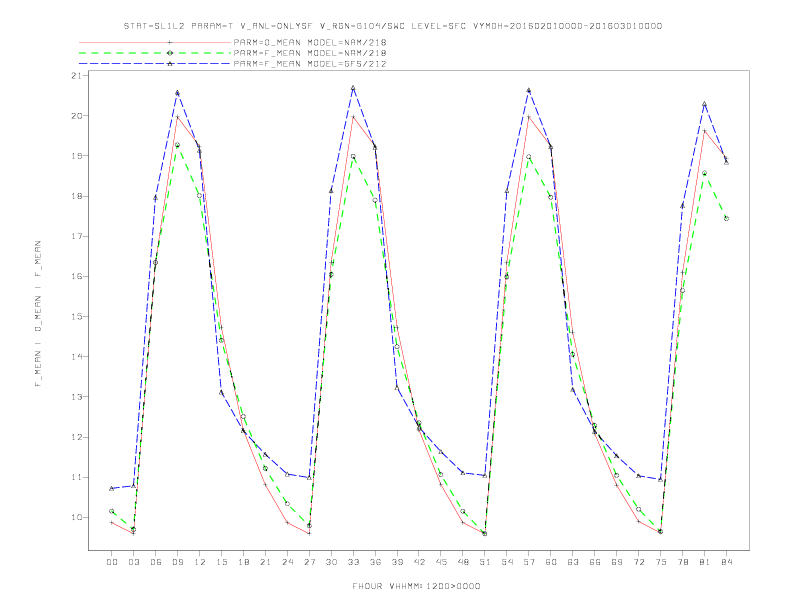
Task: Click blue triangle marker at hour 33 peak
Action: [x=353, y=88]
